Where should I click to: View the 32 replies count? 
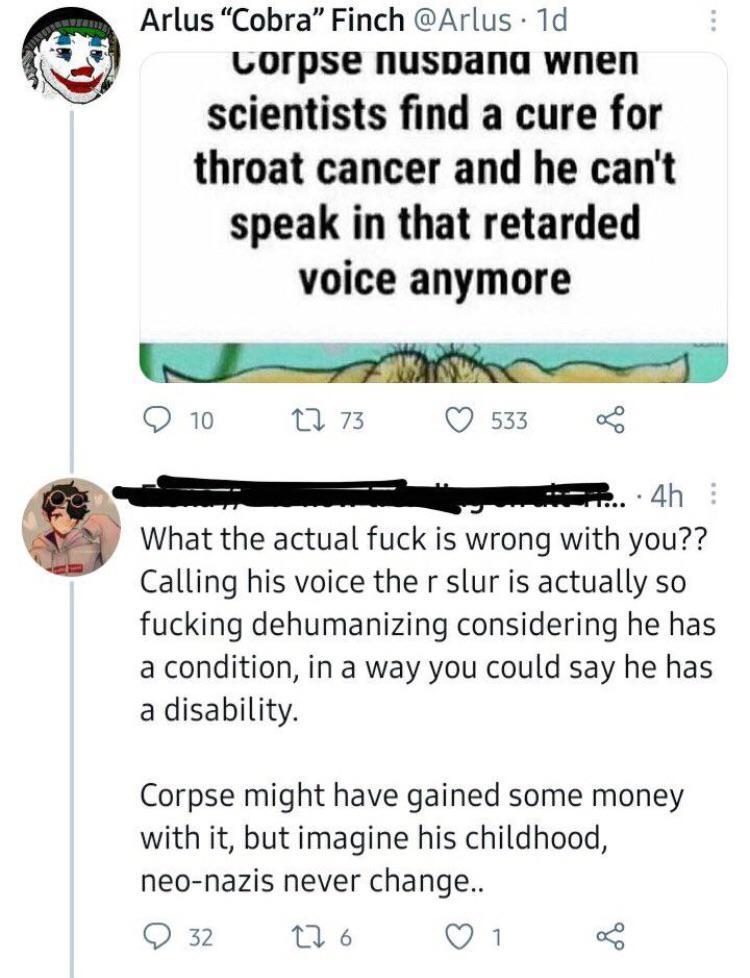click(x=201, y=938)
